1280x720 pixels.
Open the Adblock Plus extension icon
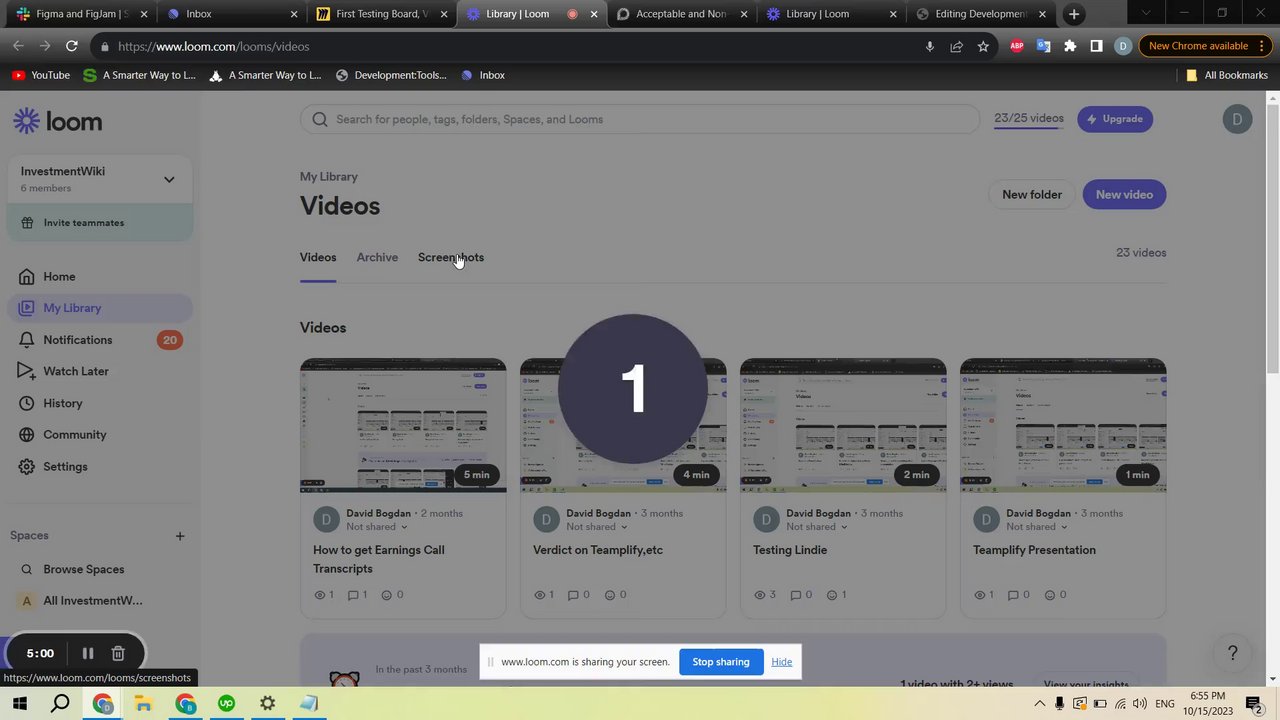point(1017,46)
